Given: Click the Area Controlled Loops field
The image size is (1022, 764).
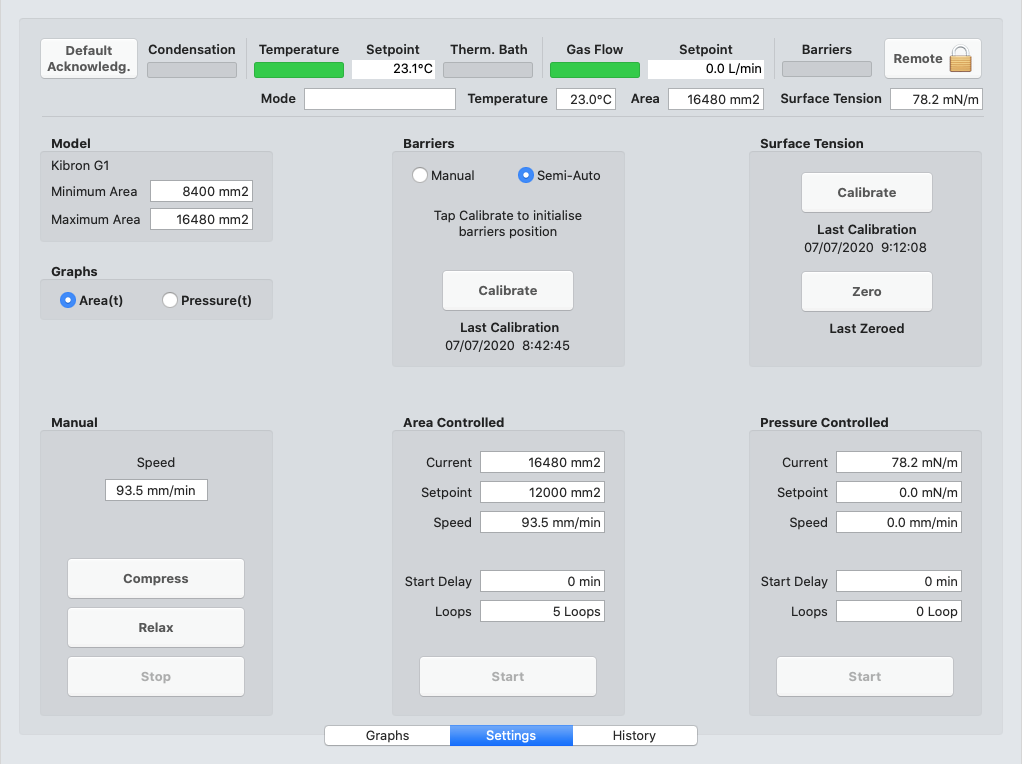Looking at the screenshot, I should pos(542,612).
